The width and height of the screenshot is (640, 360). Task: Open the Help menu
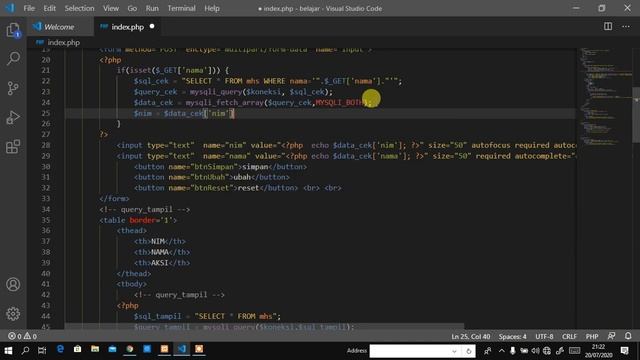tap(212, 8)
